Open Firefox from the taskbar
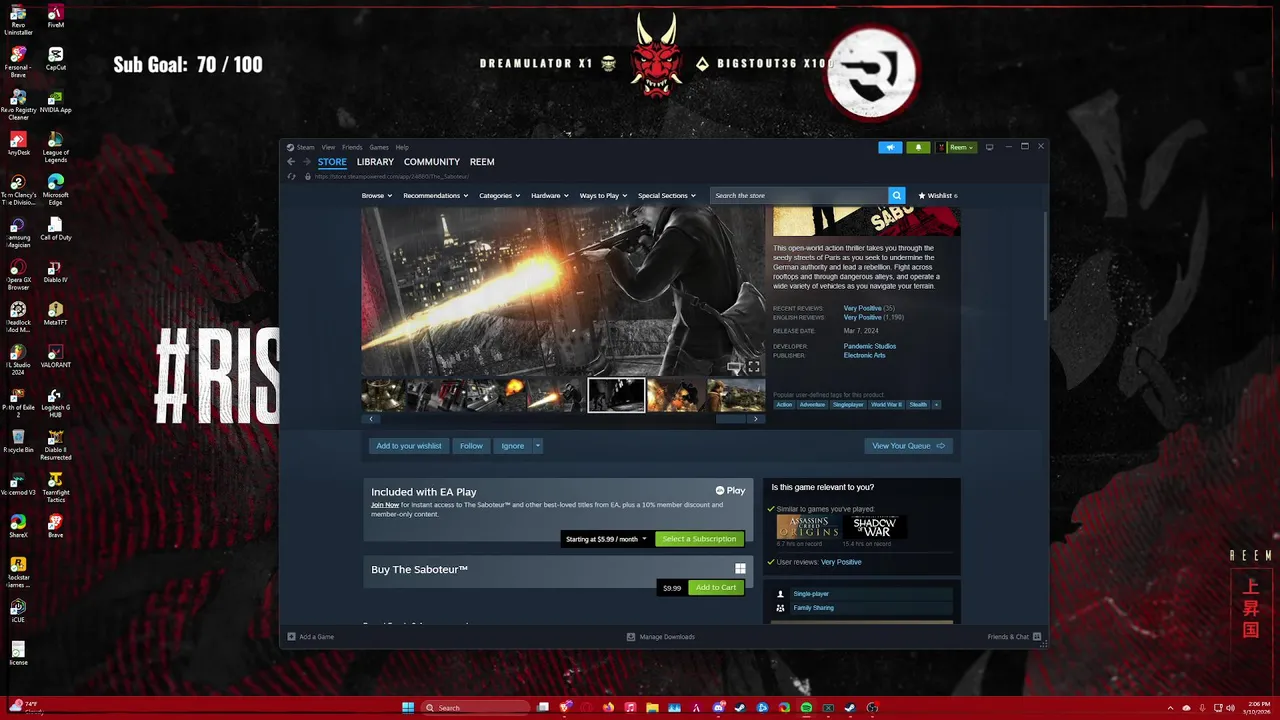Screen dimensions: 1280x720 608,708
